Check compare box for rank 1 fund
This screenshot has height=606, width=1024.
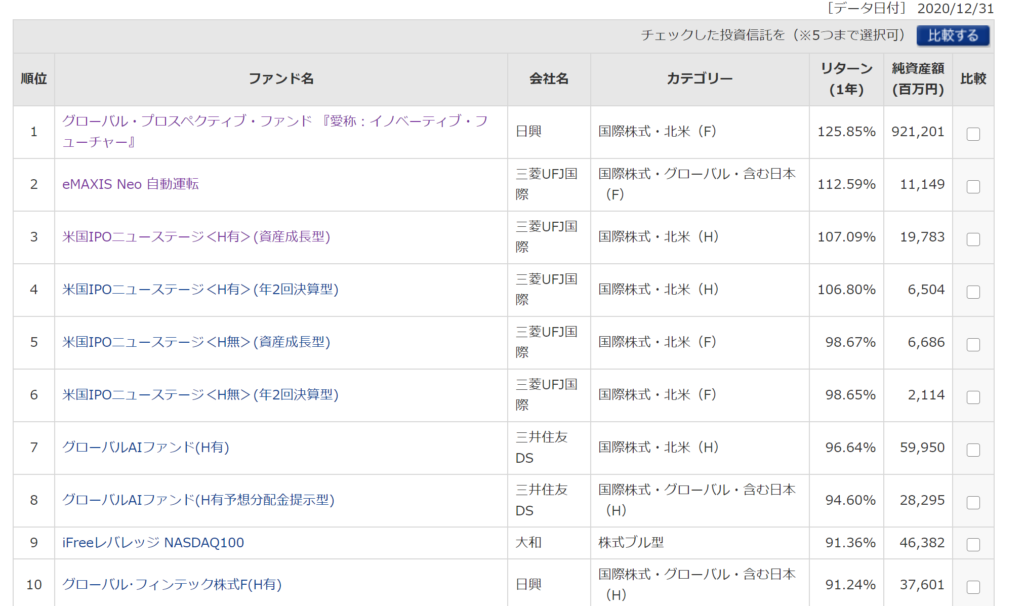[x=973, y=134]
